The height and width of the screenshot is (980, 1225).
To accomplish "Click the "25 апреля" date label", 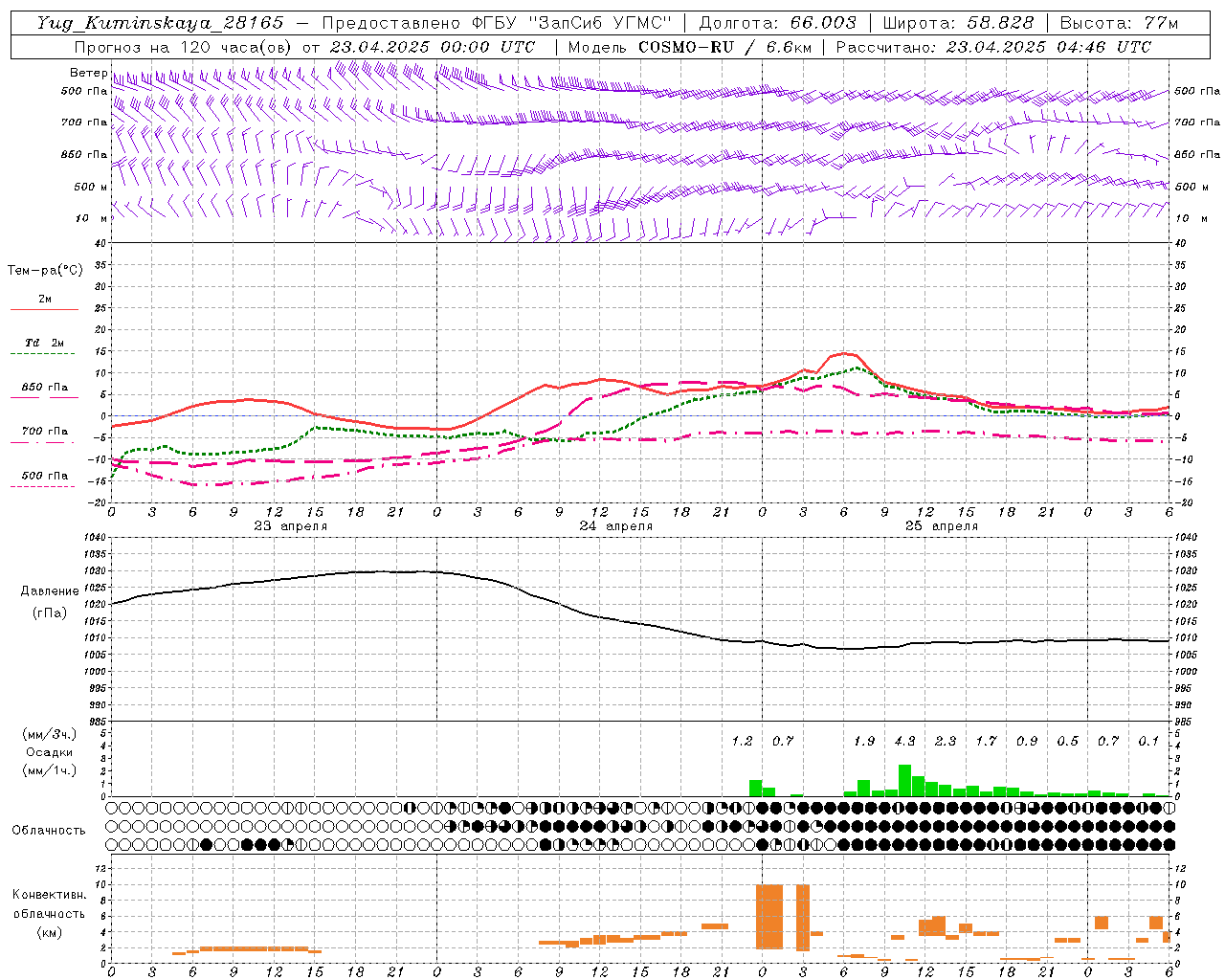I will [941, 526].
